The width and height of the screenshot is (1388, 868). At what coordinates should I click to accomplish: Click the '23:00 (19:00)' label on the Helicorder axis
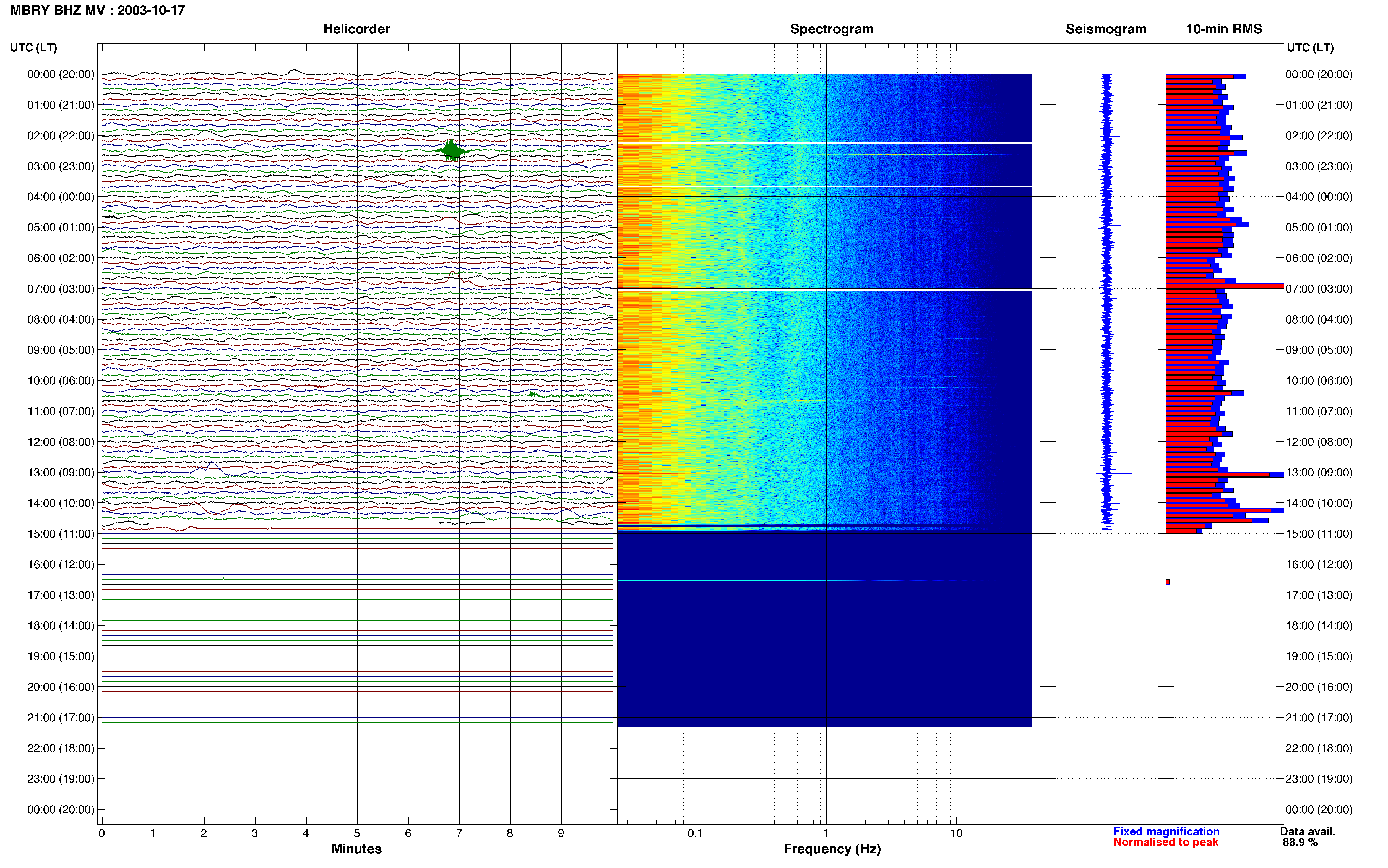coord(60,779)
